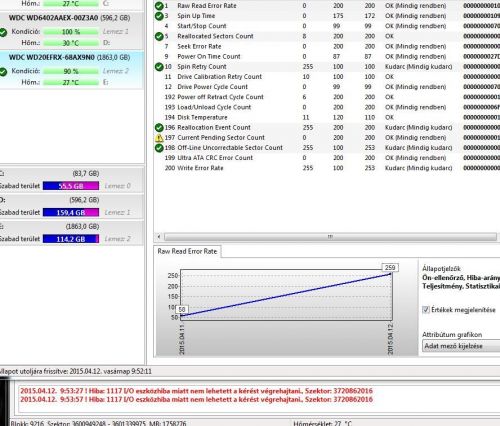Screen dimensions: 500x426
Task: Select the Write Error Rate attribute row
Action: click(x=327, y=168)
